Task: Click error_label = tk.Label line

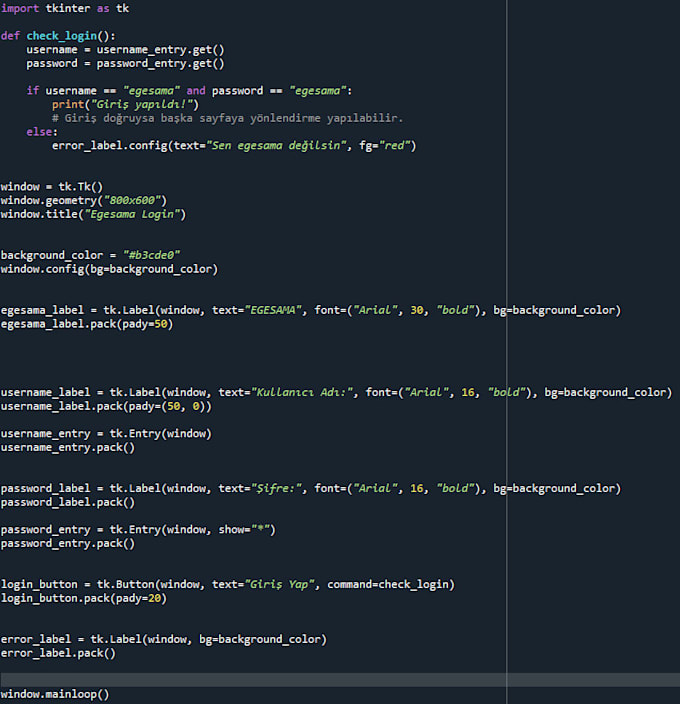Action: click(x=163, y=639)
